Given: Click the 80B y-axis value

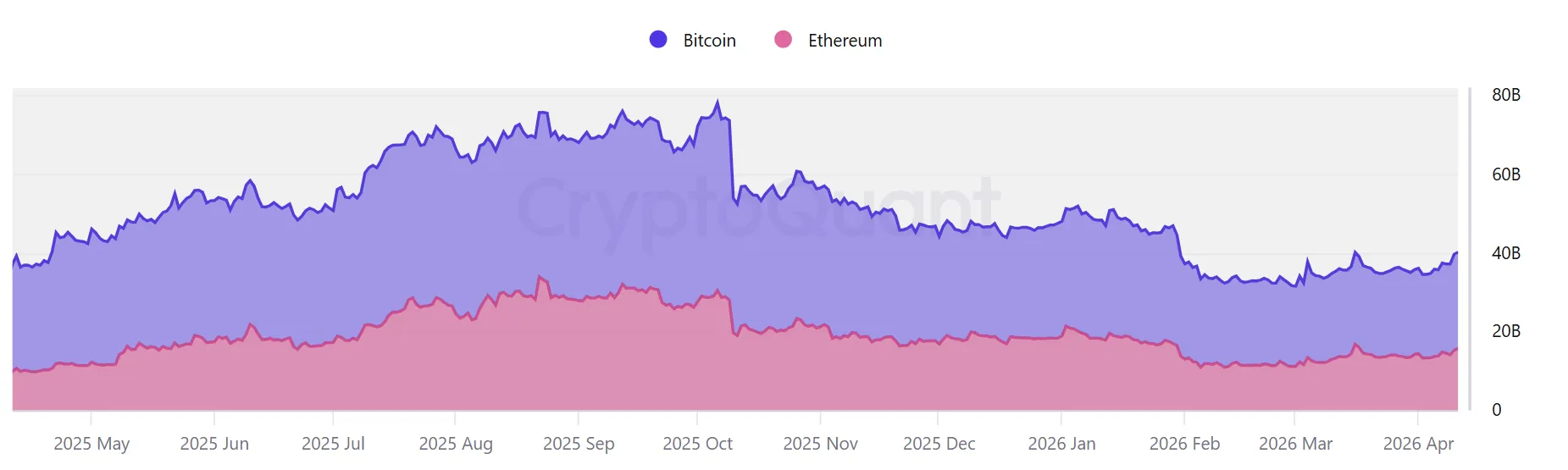Looking at the screenshot, I should pyautogui.click(x=1506, y=95).
